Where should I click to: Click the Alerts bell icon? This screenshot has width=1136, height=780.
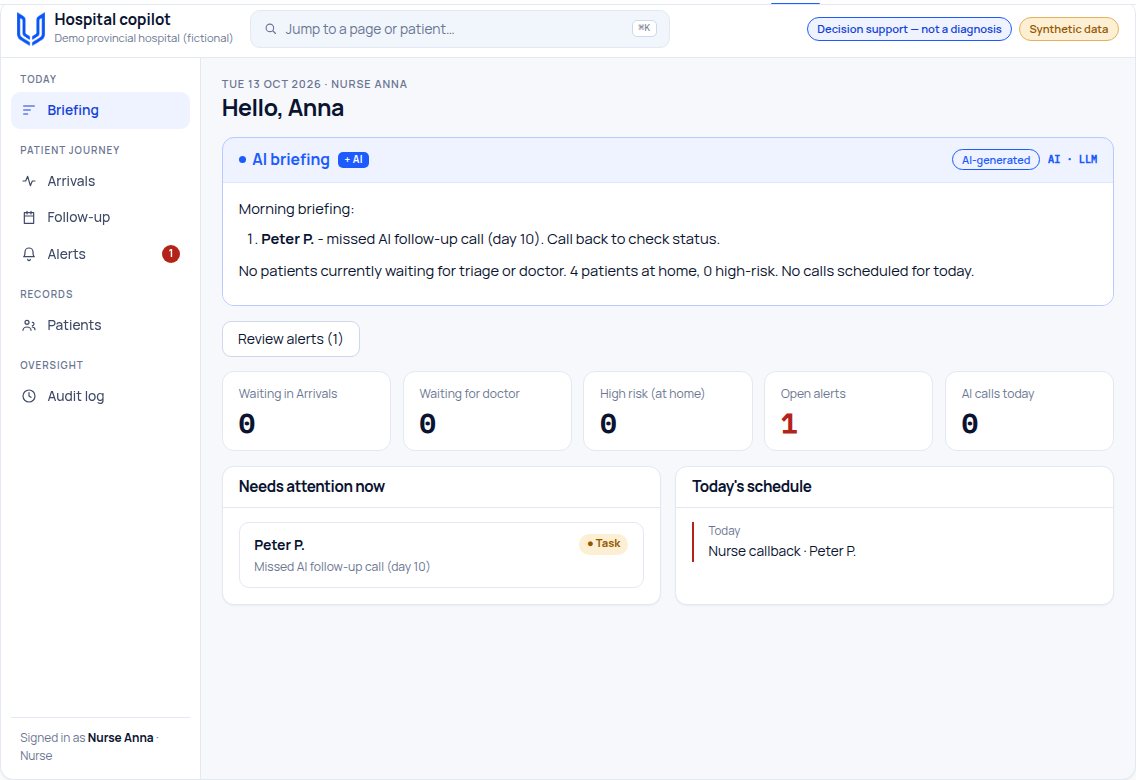coord(29,254)
